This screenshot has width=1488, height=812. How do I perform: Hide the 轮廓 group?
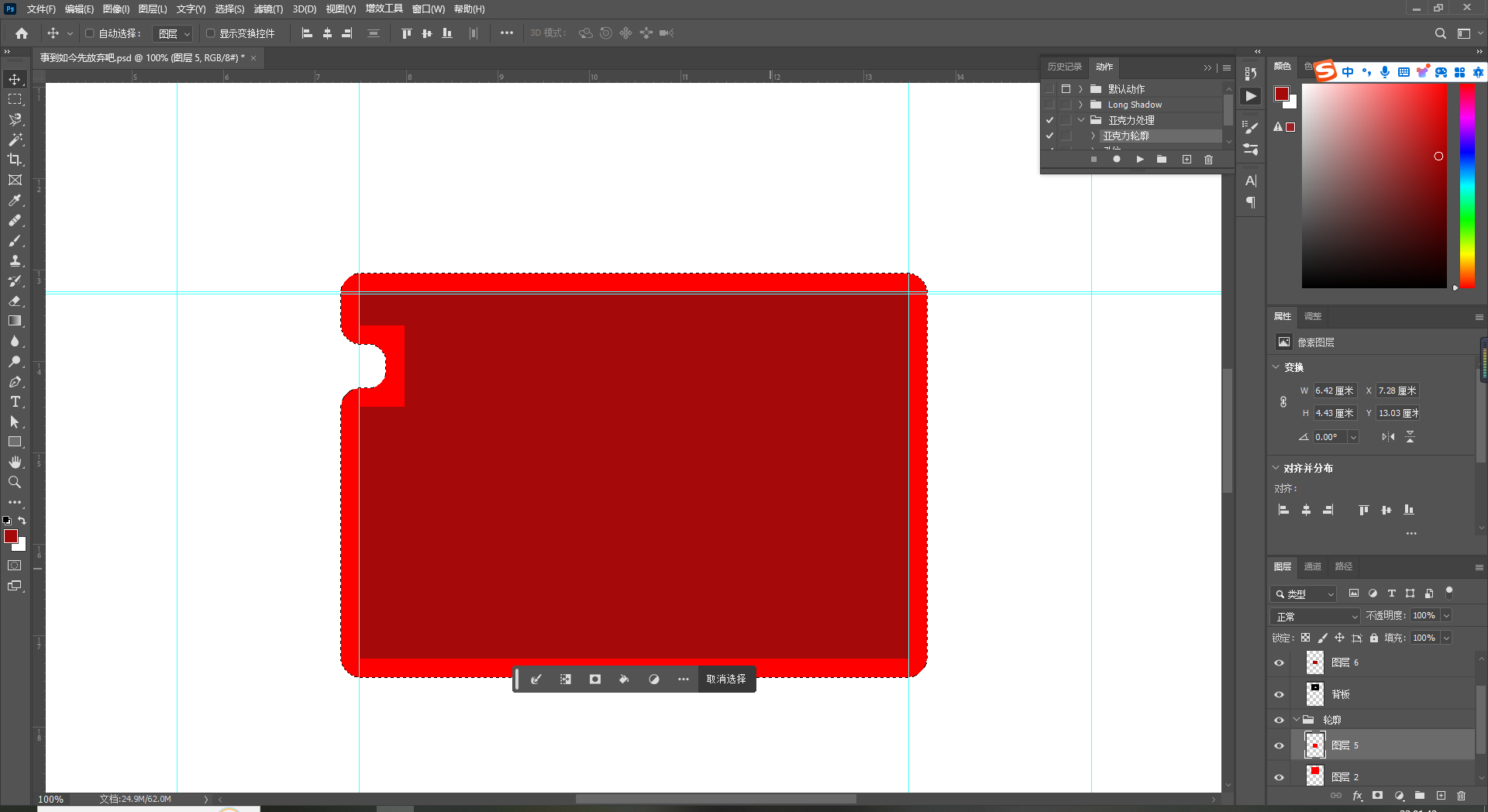(x=1279, y=720)
